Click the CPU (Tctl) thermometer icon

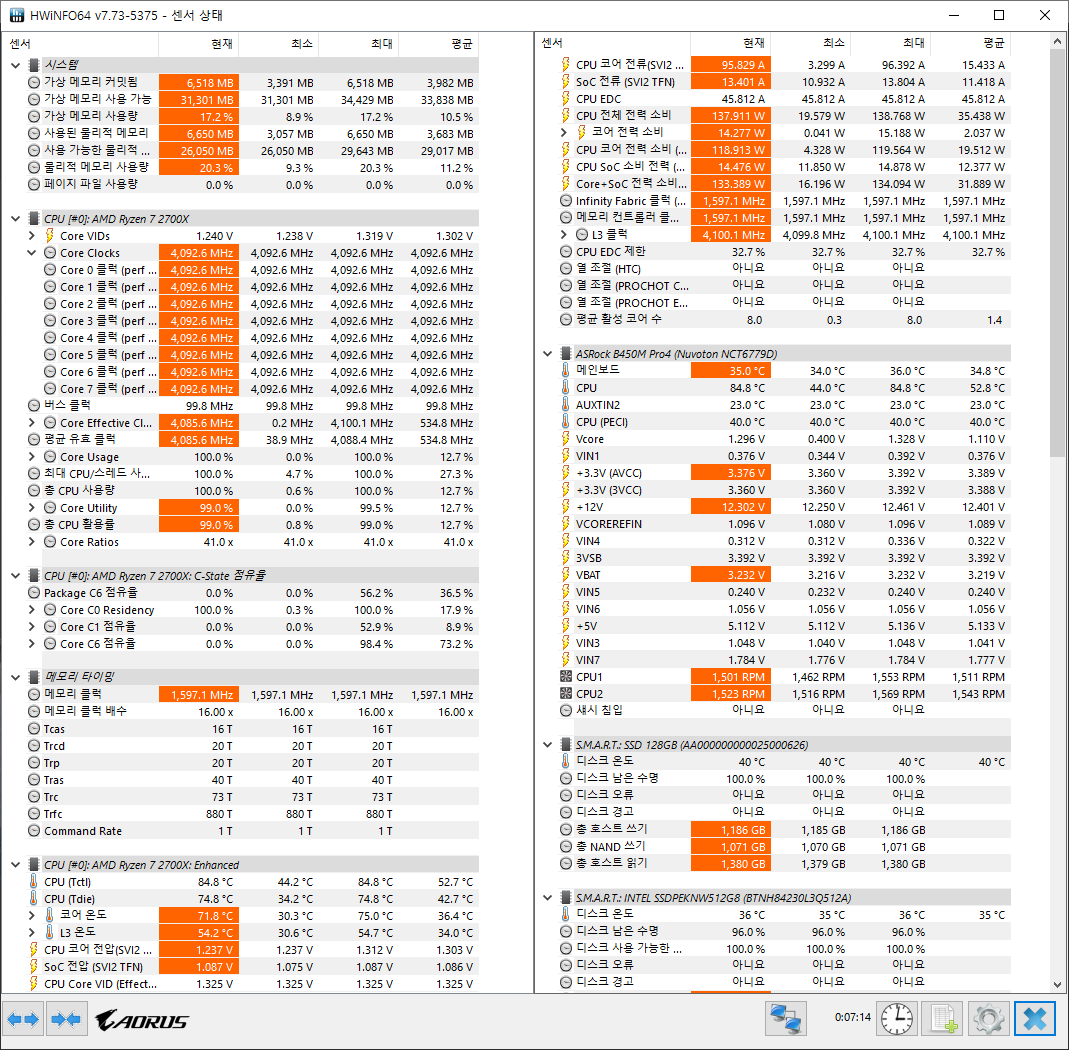tap(33, 882)
